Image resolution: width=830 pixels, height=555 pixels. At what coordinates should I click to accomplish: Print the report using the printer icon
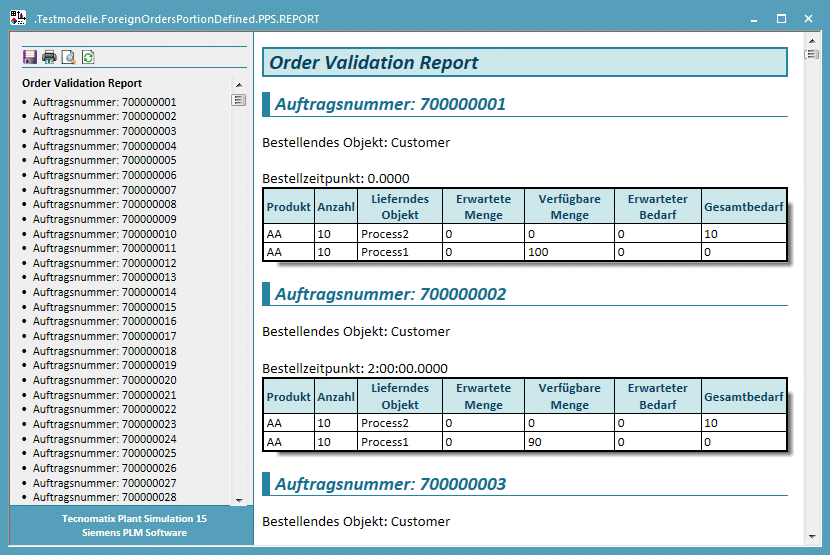pos(49,57)
